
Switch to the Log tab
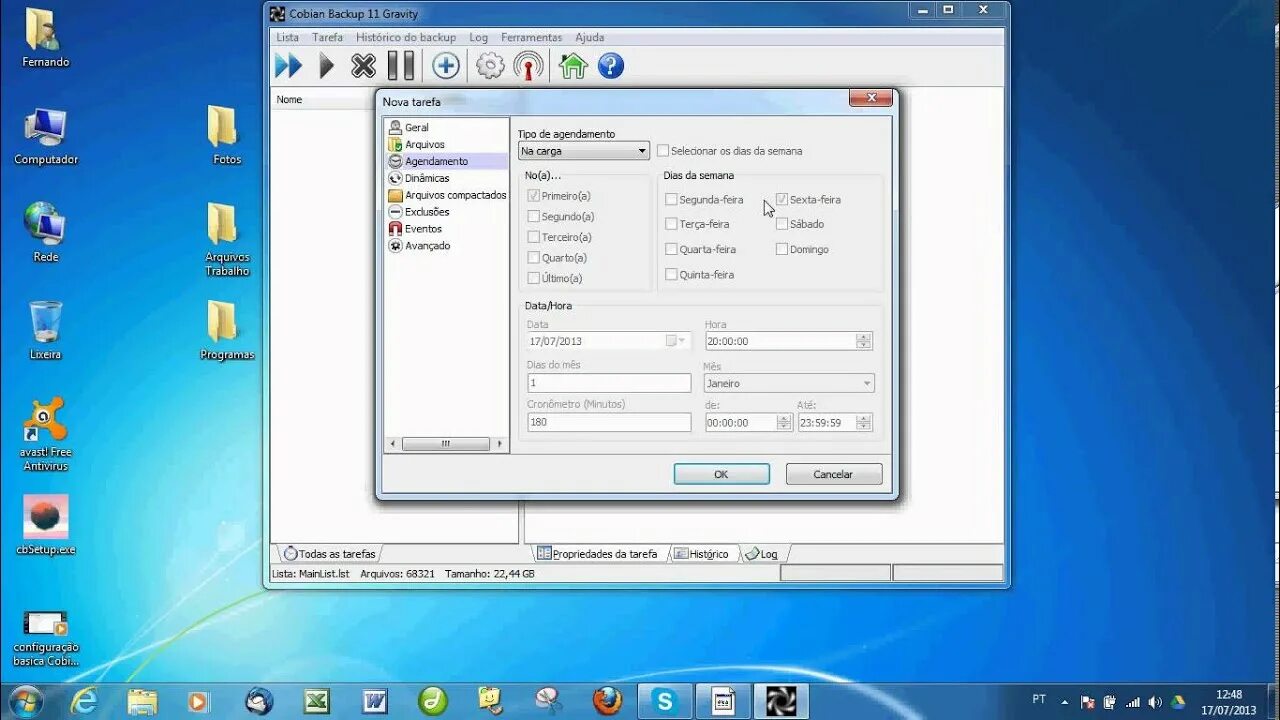(761, 553)
